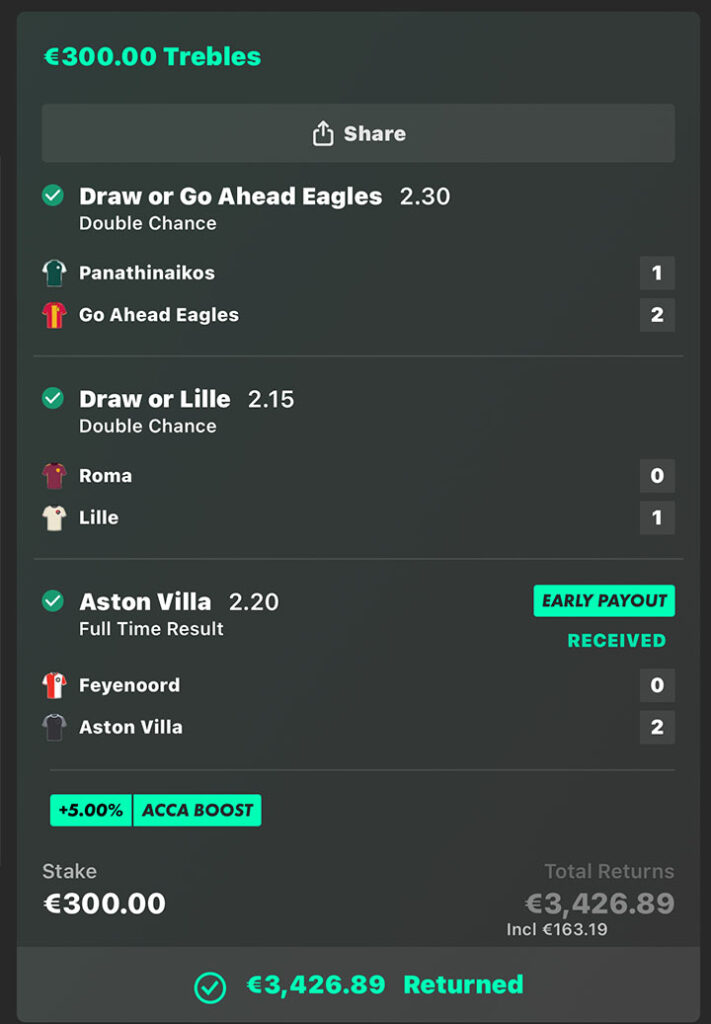
Task: Click the Roma jersey icon
Action: point(54,476)
